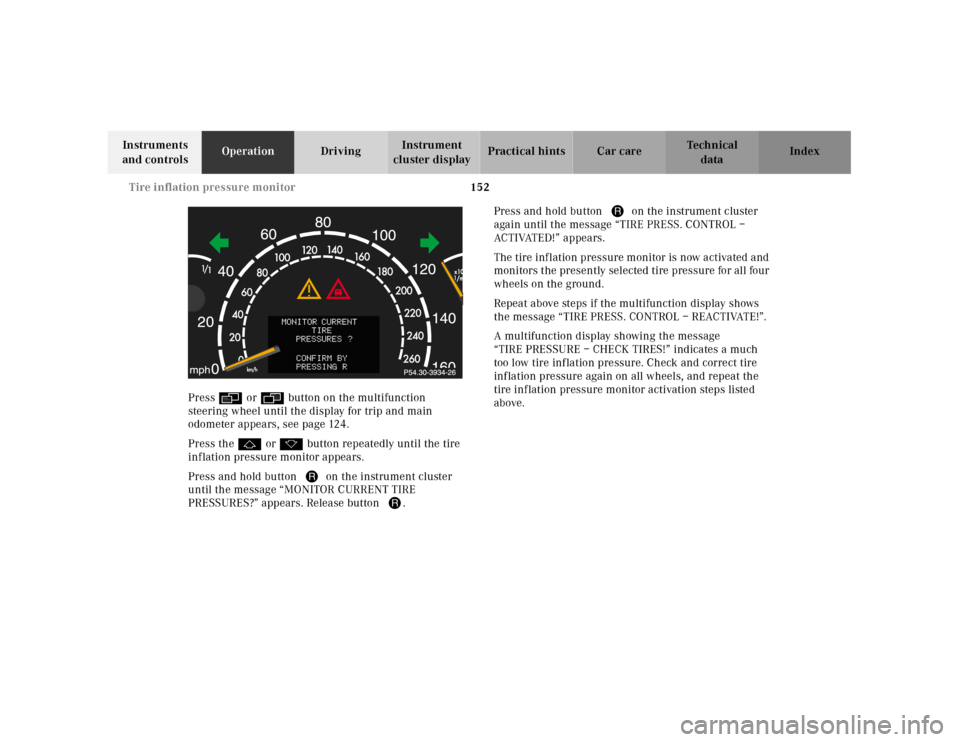This screenshot has height=742, width=960.
Task: Click the R button icon in right column
Action: [x=617, y=211]
